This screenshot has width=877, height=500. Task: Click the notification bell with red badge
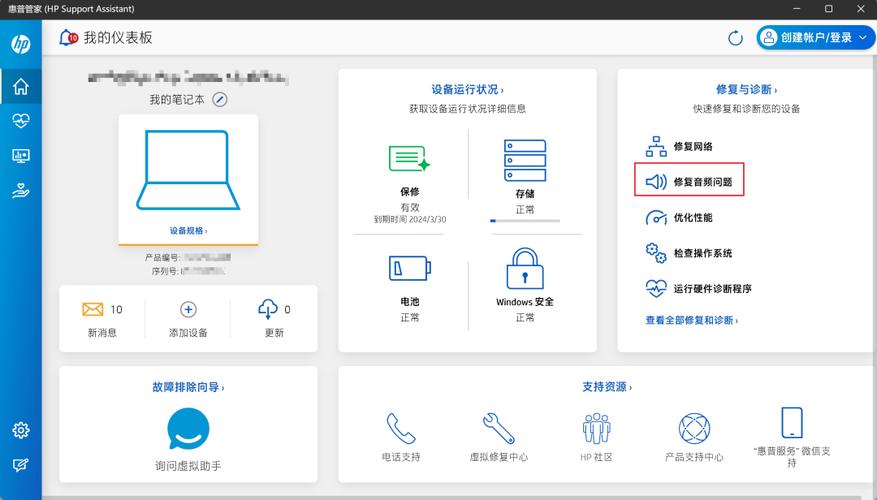pyautogui.click(x=68, y=38)
